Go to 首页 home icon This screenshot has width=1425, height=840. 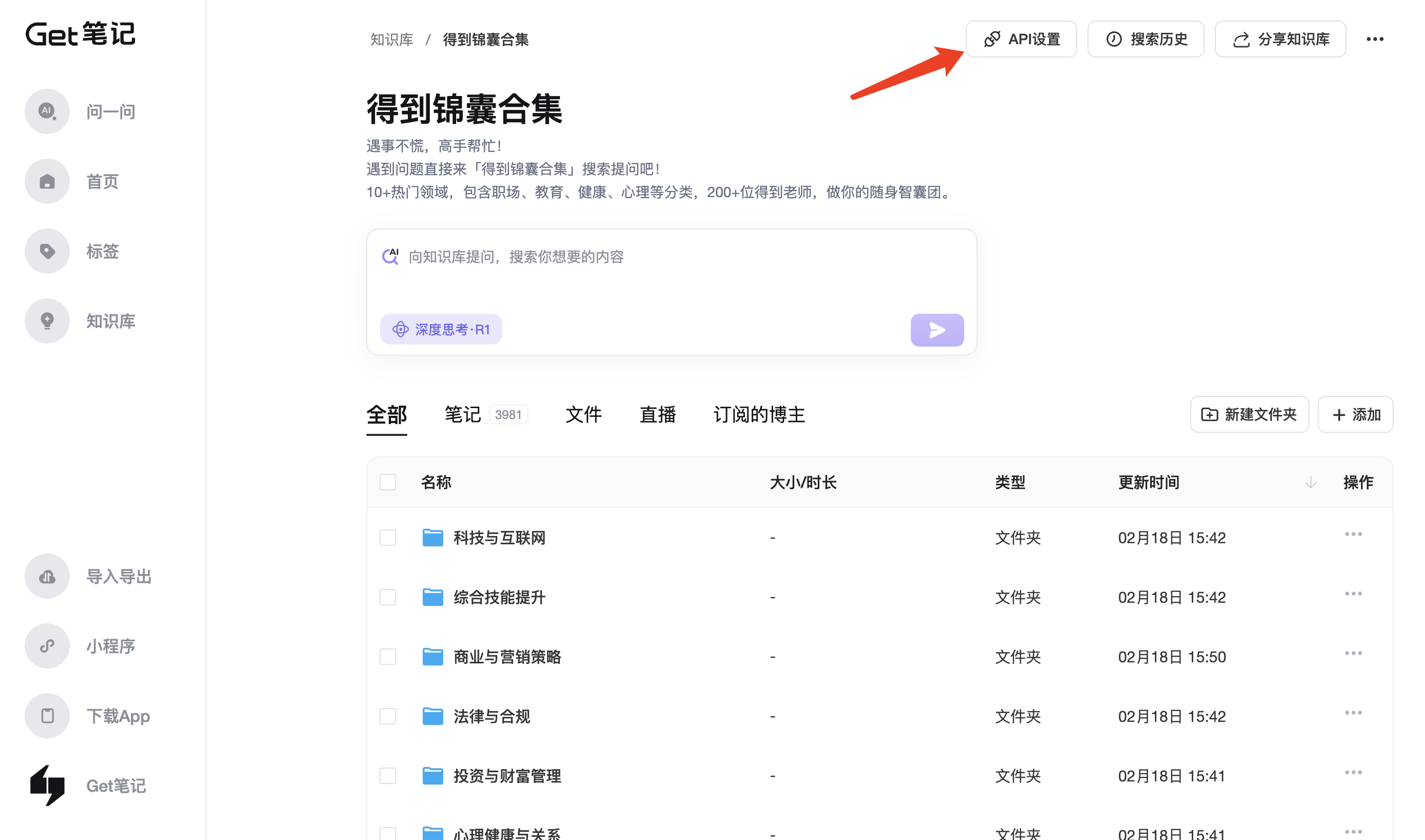click(x=47, y=181)
